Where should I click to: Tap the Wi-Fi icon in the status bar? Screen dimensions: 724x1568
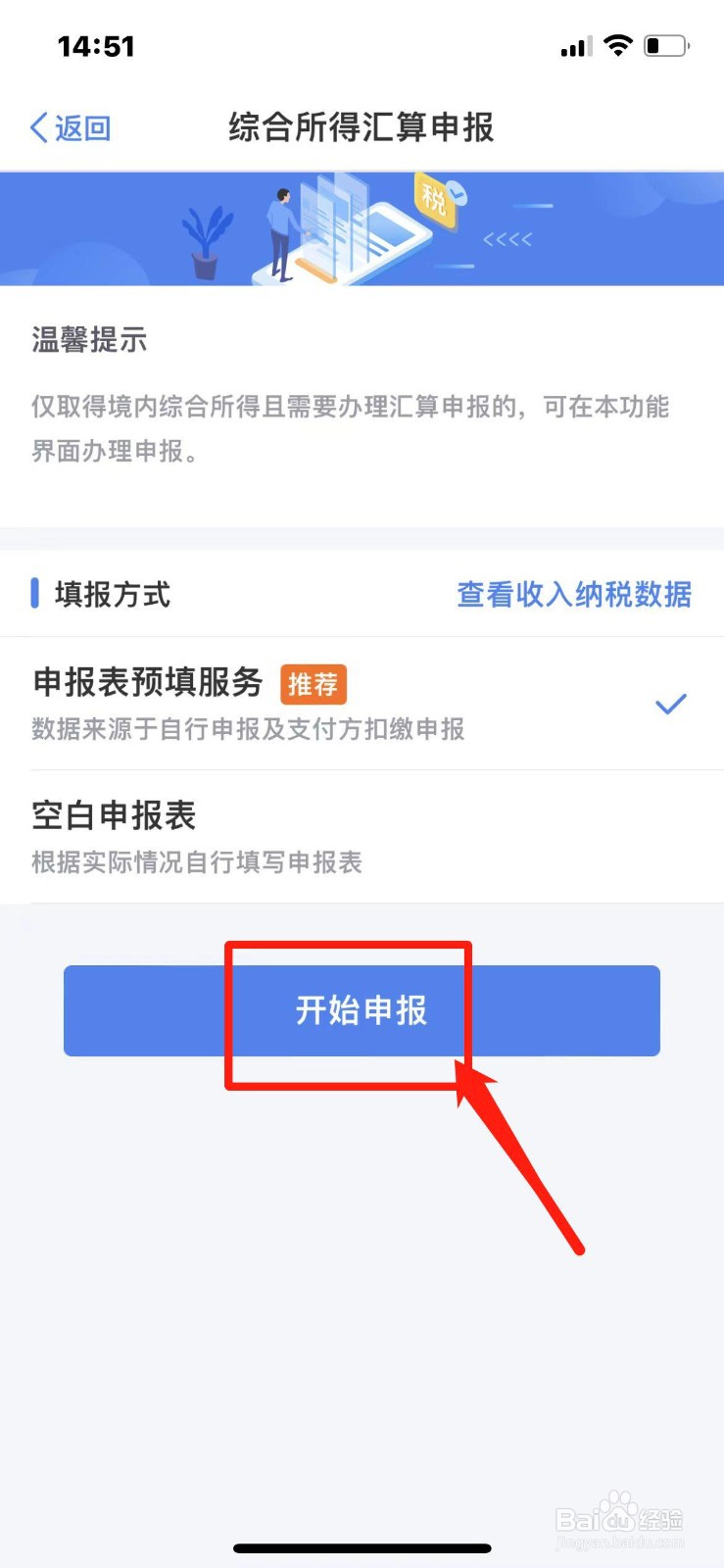[x=618, y=45]
